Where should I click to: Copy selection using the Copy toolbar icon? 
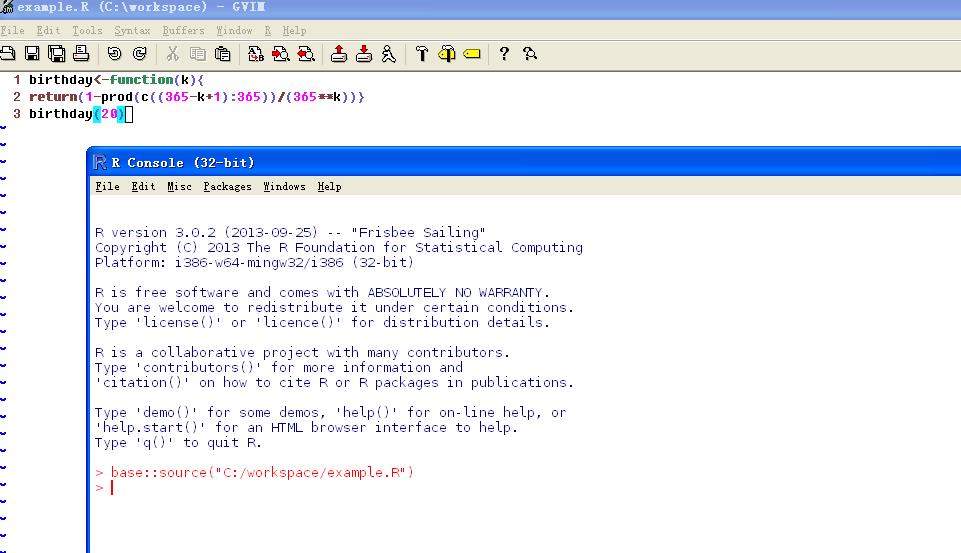197,54
